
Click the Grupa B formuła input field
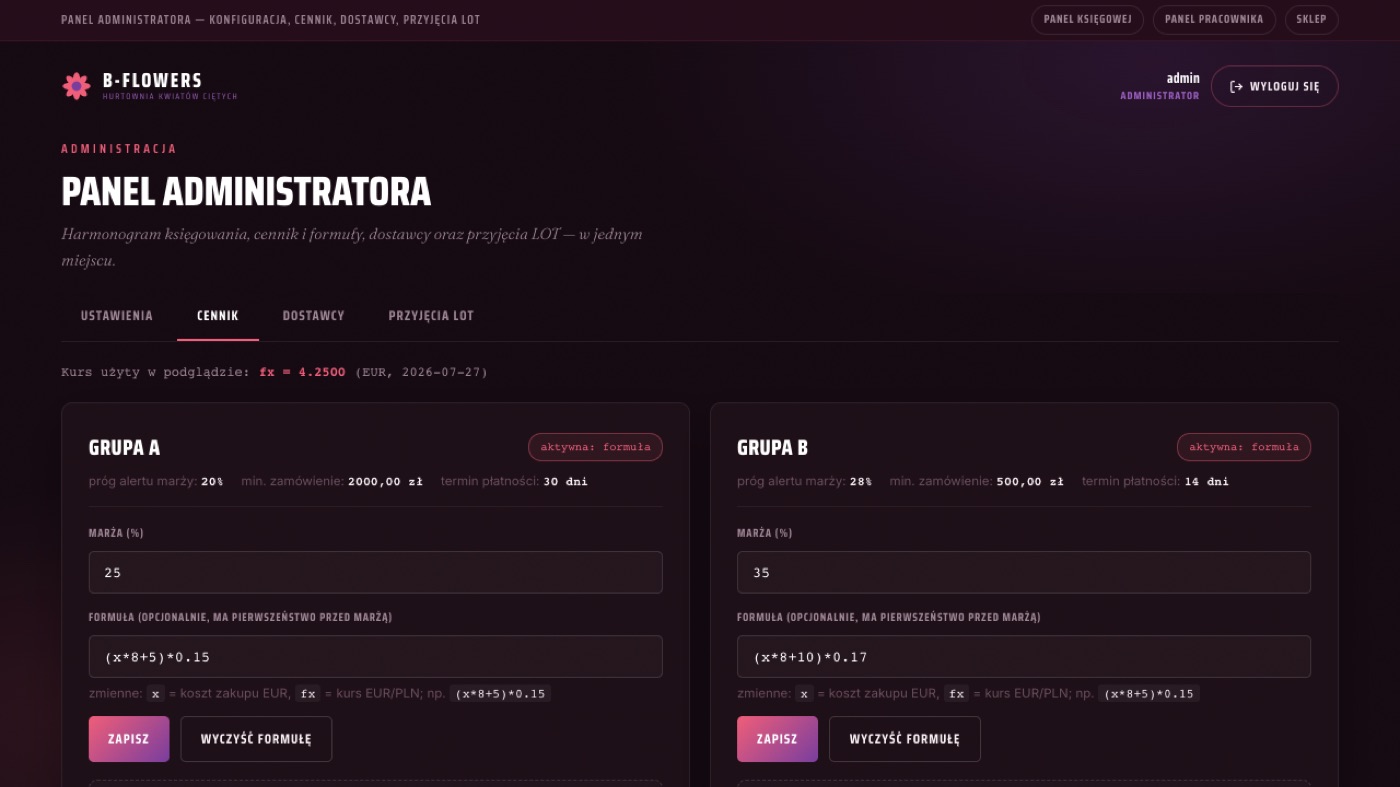1024,657
